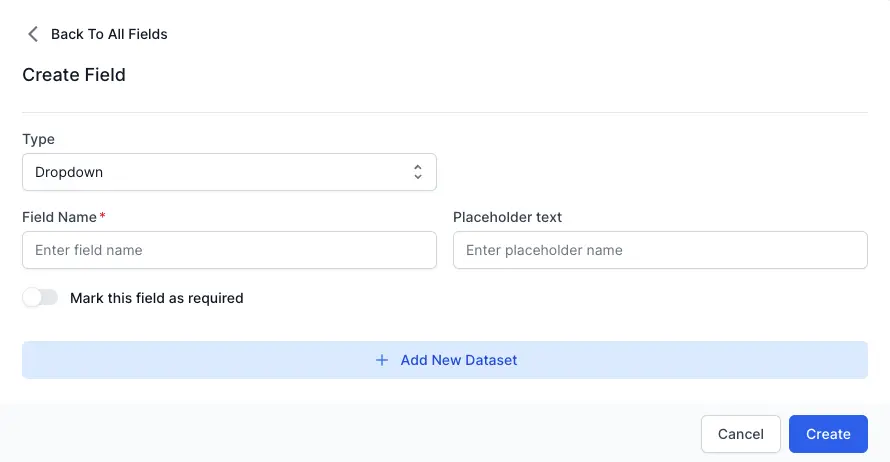Focus the Enter field name input
The width and height of the screenshot is (890, 462).
click(229, 250)
